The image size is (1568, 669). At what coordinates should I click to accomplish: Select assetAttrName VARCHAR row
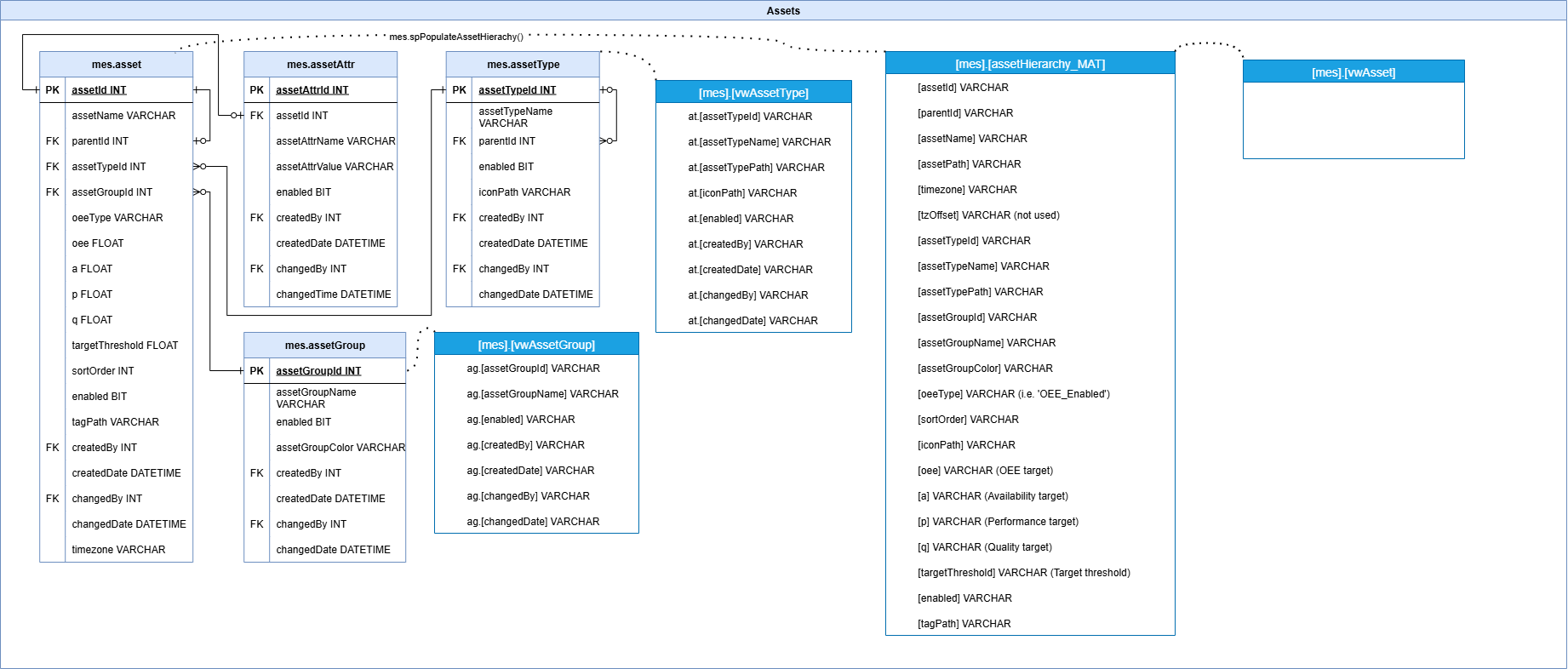[321, 141]
